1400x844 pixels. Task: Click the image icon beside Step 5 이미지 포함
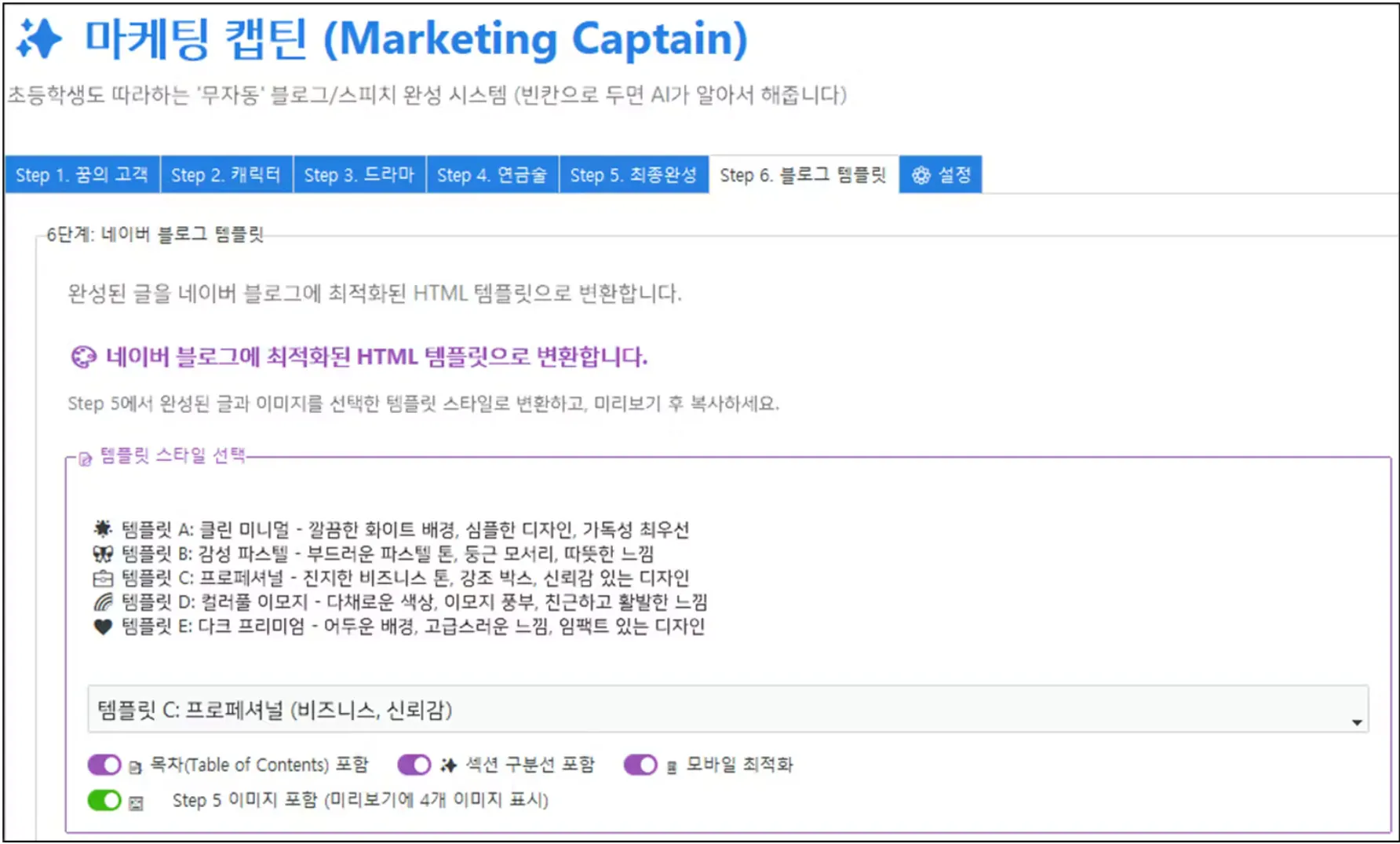[137, 802]
